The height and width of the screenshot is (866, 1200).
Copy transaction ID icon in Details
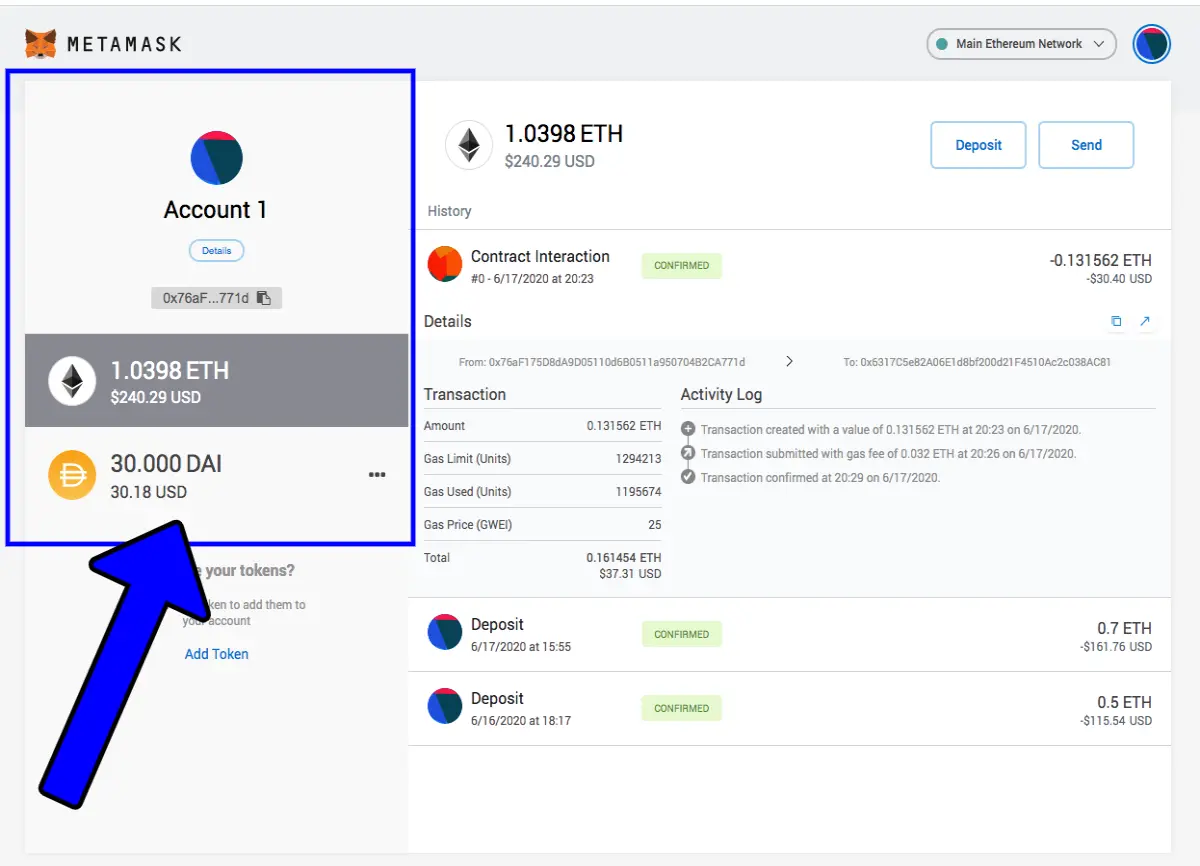(x=1116, y=322)
